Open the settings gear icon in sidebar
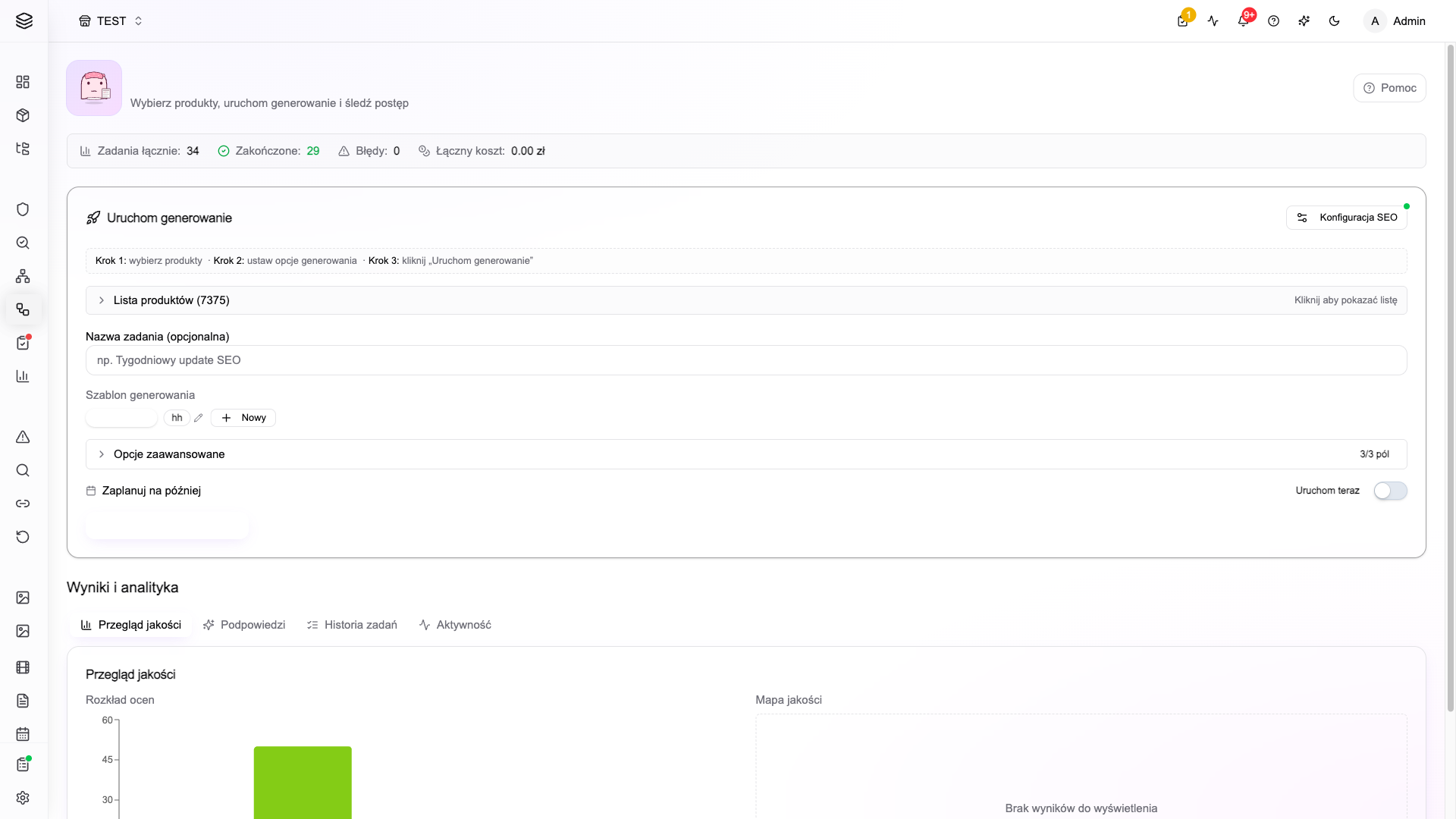The width and height of the screenshot is (1456, 819). click(x=23, y=798)
